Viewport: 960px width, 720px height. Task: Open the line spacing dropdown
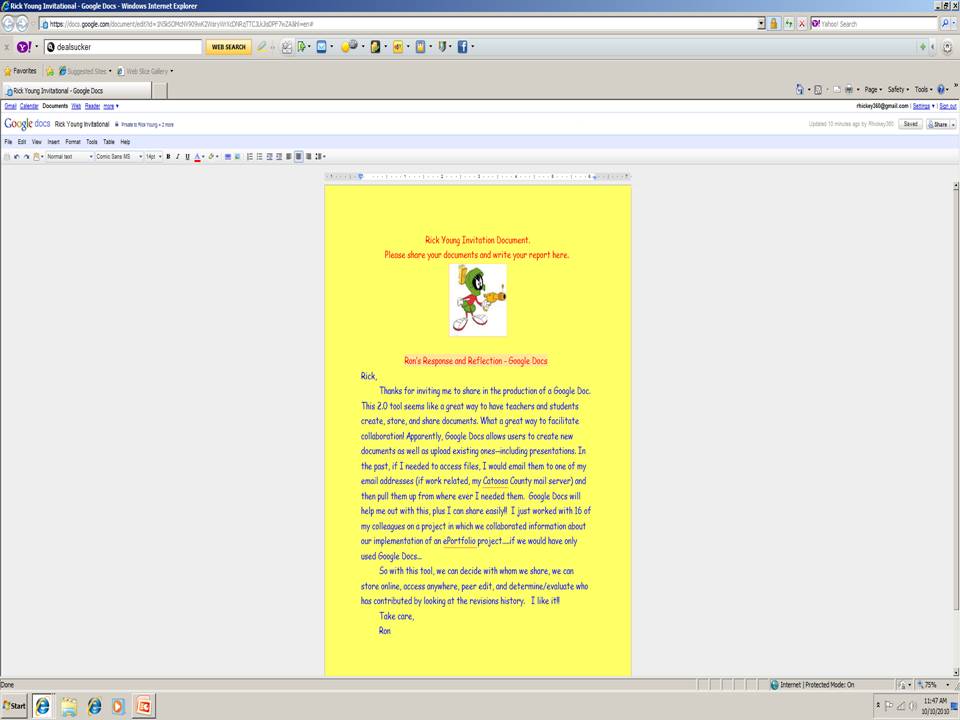click(320, 157)
